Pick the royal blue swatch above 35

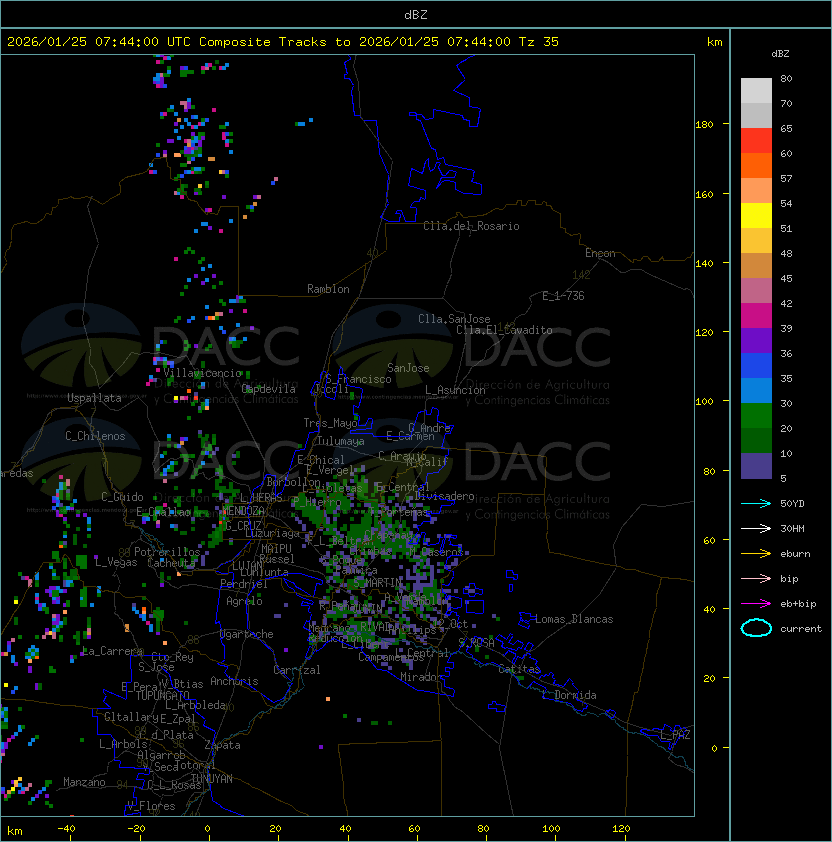[x=756, y=365]
